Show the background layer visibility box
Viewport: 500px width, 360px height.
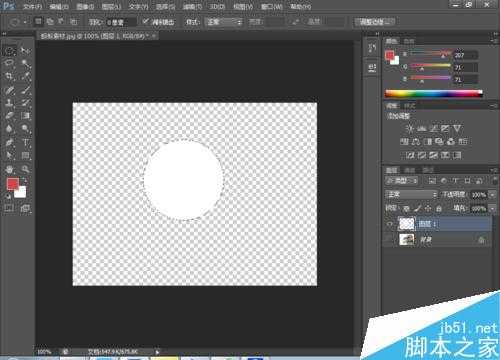tap(389, 239)
